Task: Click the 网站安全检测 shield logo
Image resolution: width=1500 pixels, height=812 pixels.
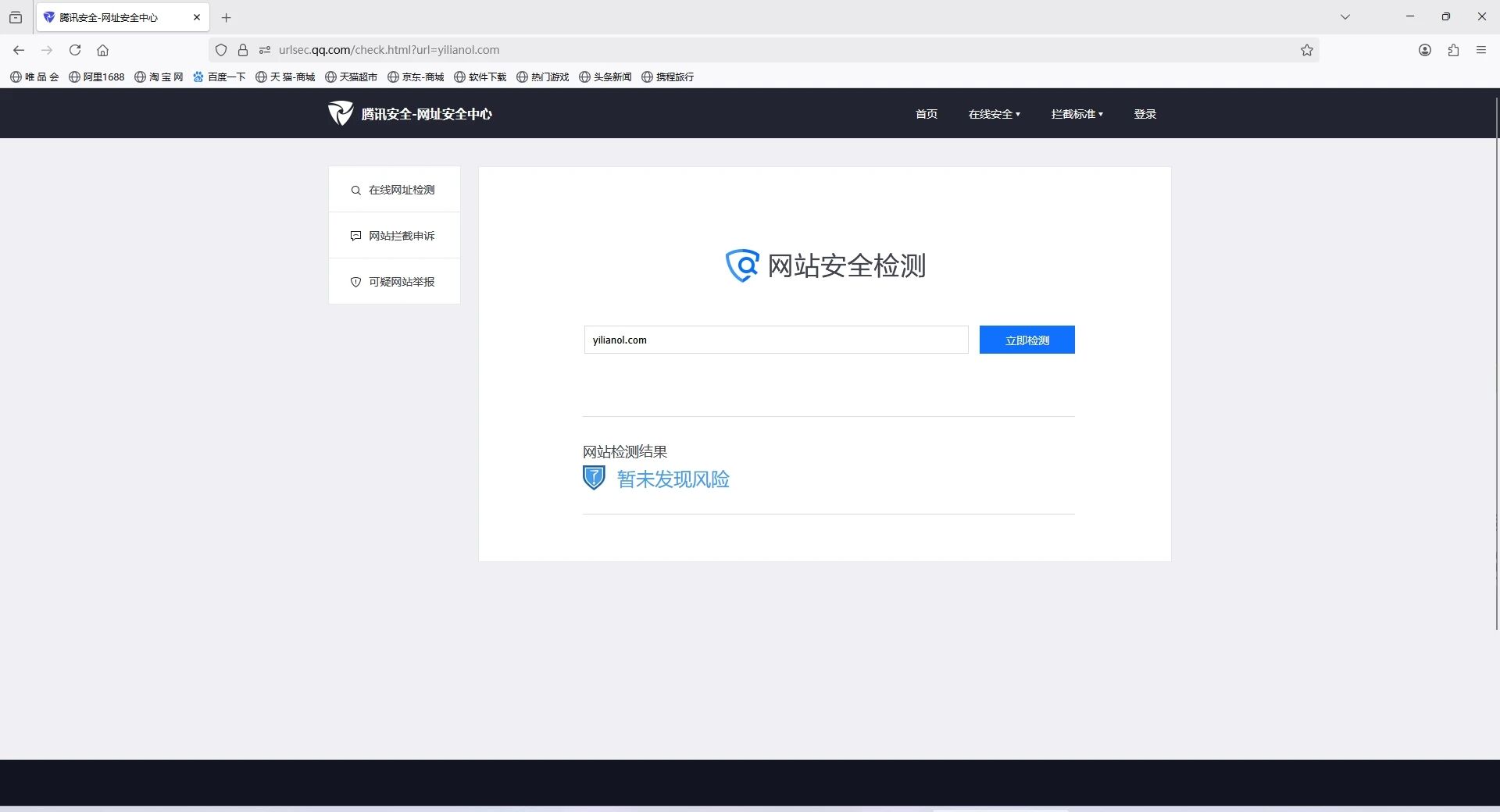Action: pyautogui.click(x=742, y=265)
